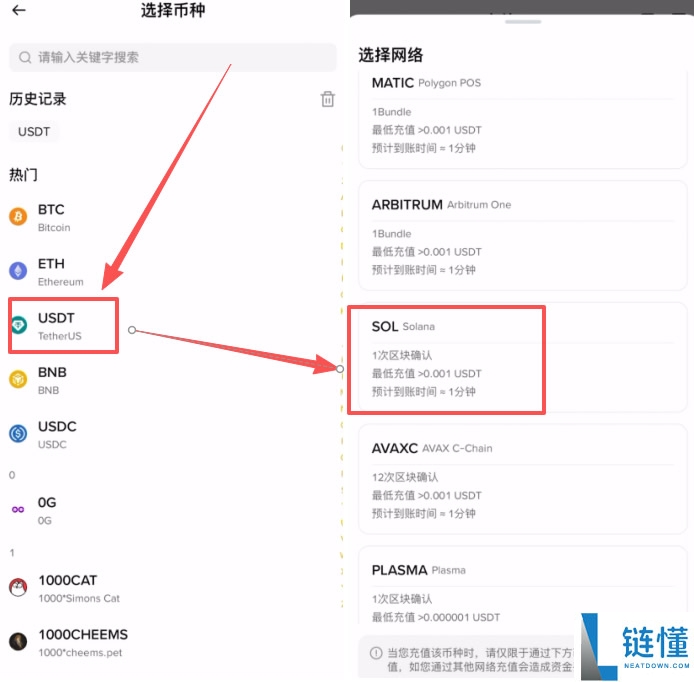Screen dimensions: 694x682
Task: Tap the Bitcoin coin icon
Action: [x=18, y=216]
